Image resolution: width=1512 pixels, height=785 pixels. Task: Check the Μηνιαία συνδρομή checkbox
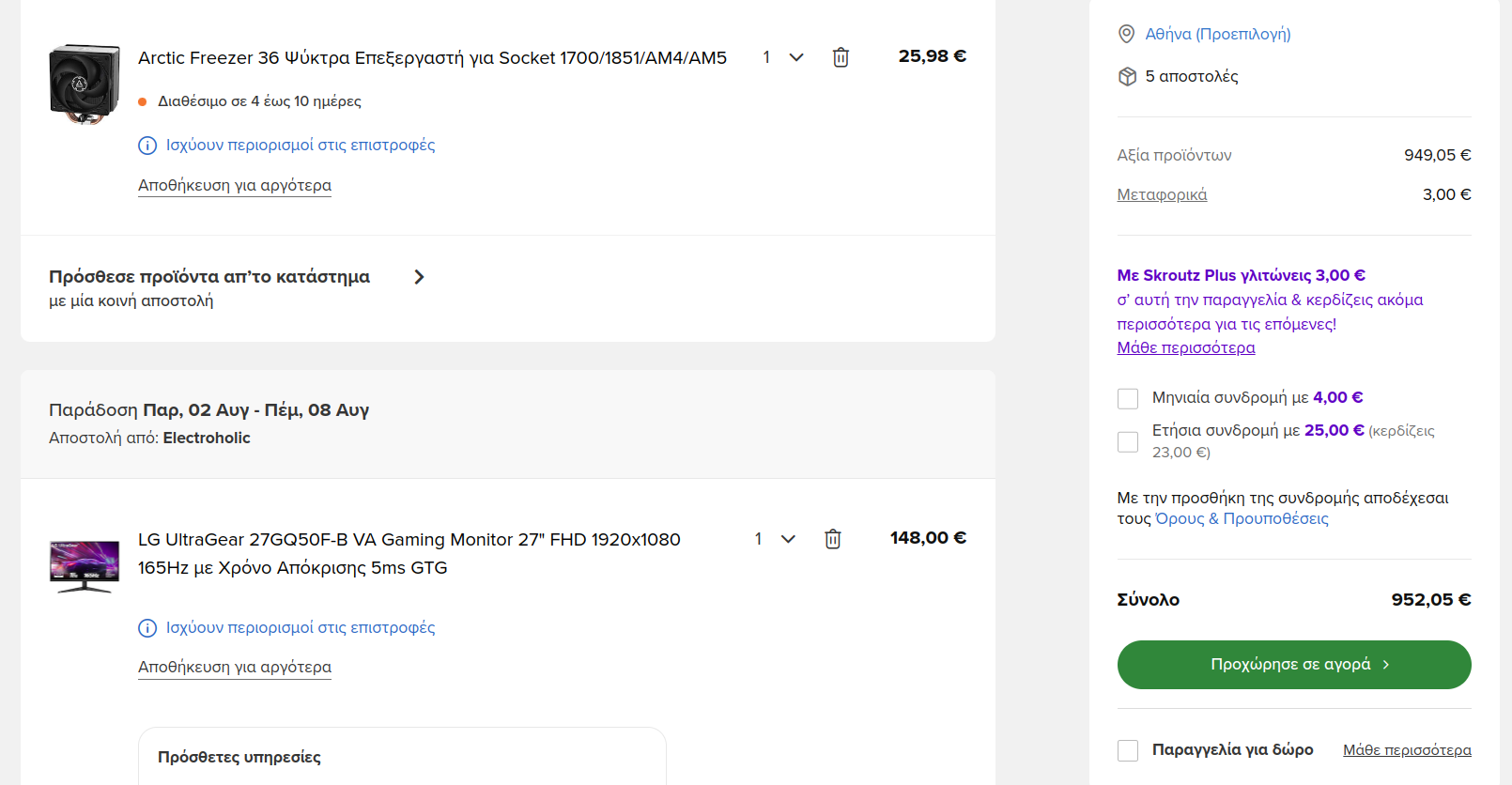(x=1128, y=399)
